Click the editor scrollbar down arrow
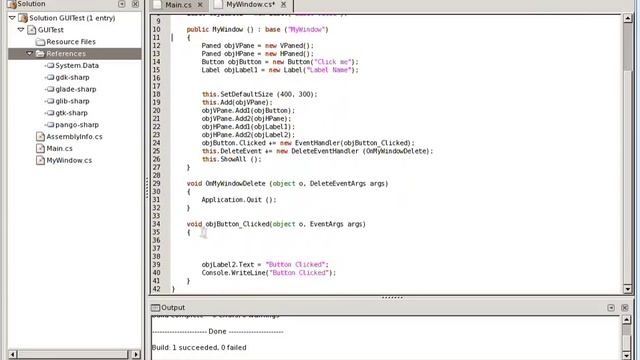Viewport: 640px width, 360px height. click(628, 289)
